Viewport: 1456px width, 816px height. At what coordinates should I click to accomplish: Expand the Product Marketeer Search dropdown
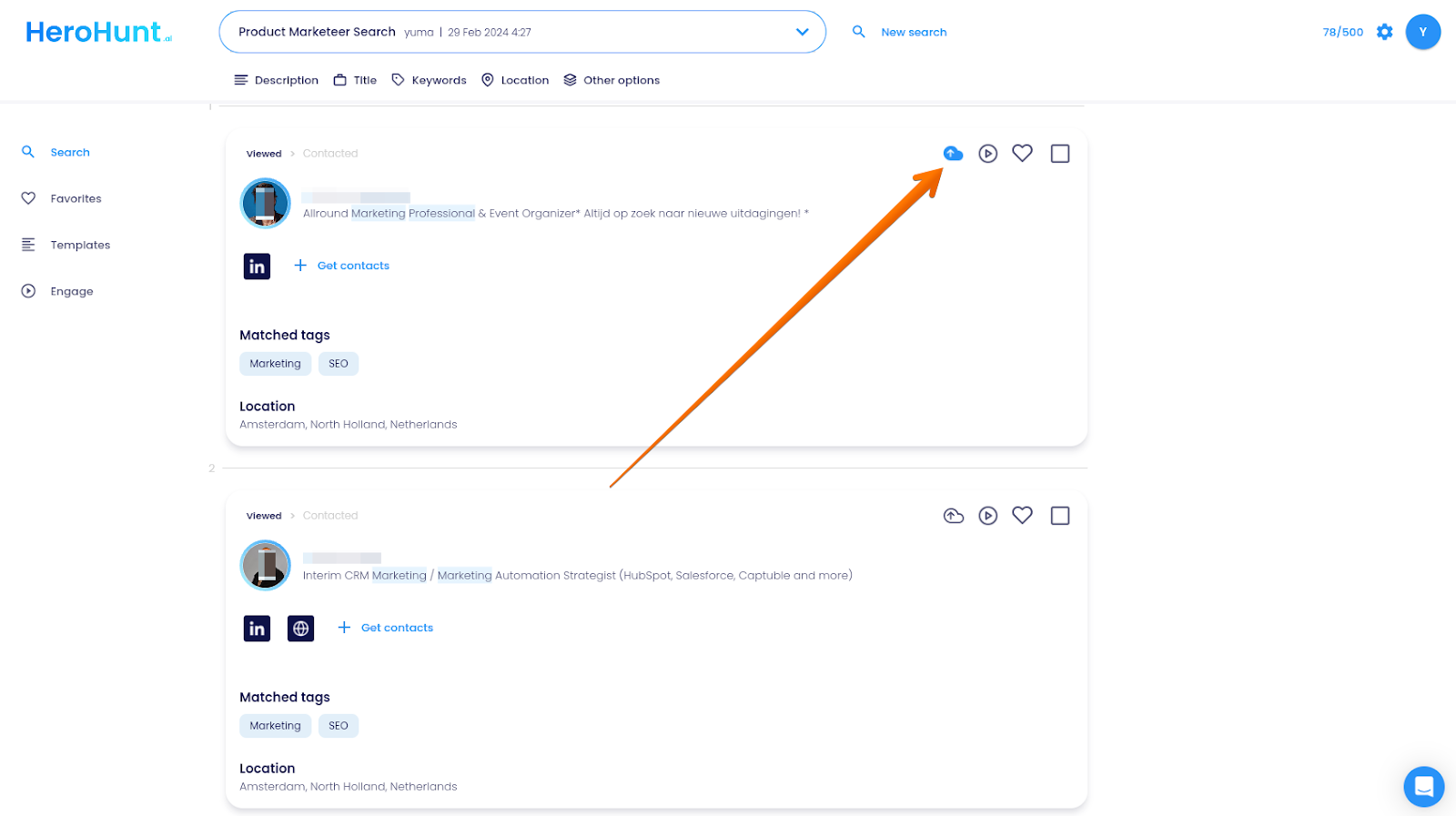click(802, 32)
